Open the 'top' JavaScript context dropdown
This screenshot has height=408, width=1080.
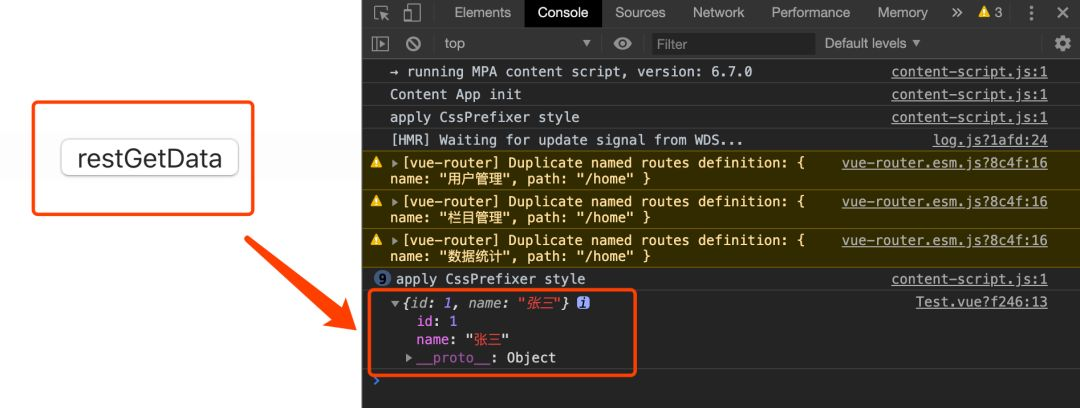517,43
